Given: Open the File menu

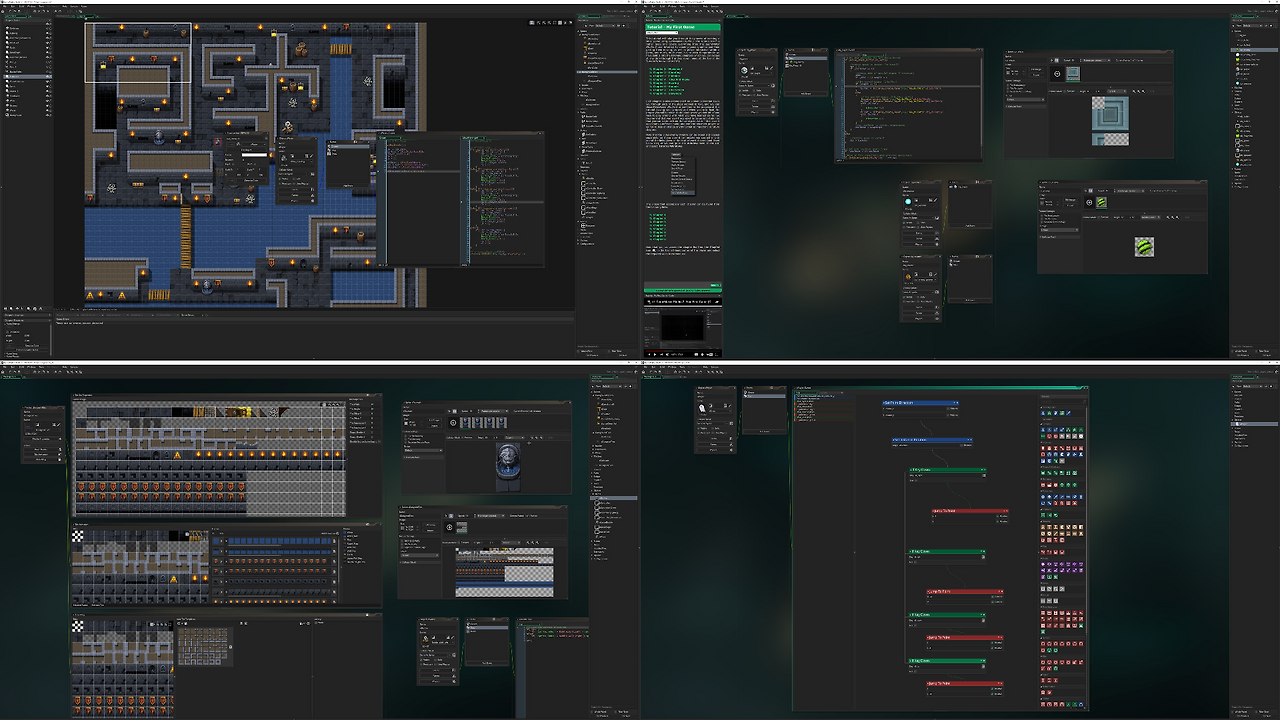Looking at the screenshot, I should tap(6, 7).
